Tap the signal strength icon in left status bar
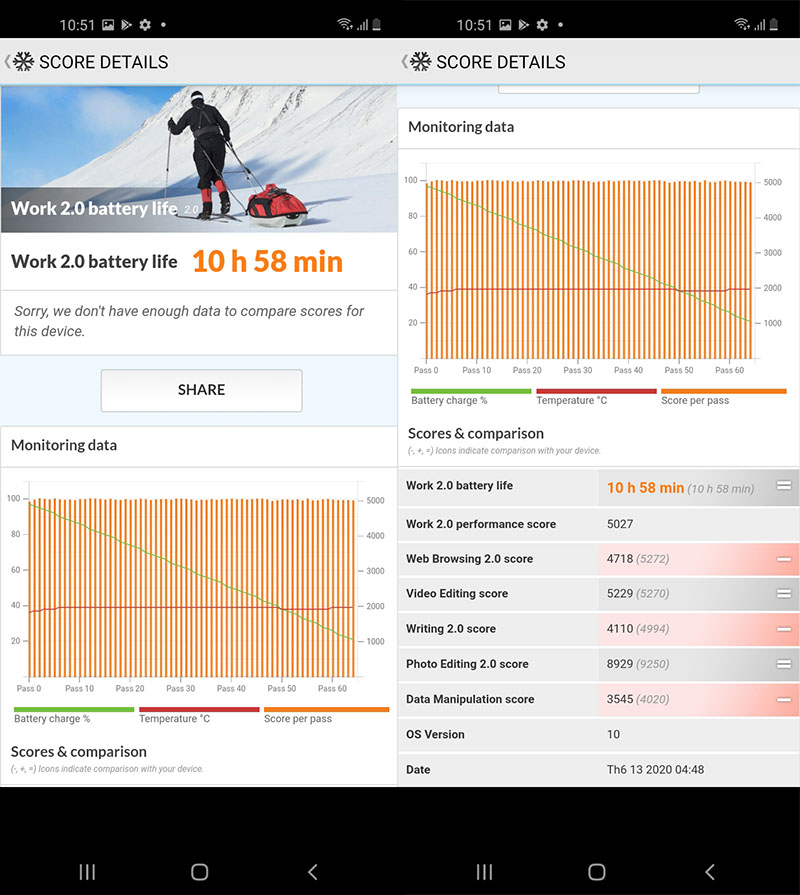800x895 pixels. coord(362,25)
